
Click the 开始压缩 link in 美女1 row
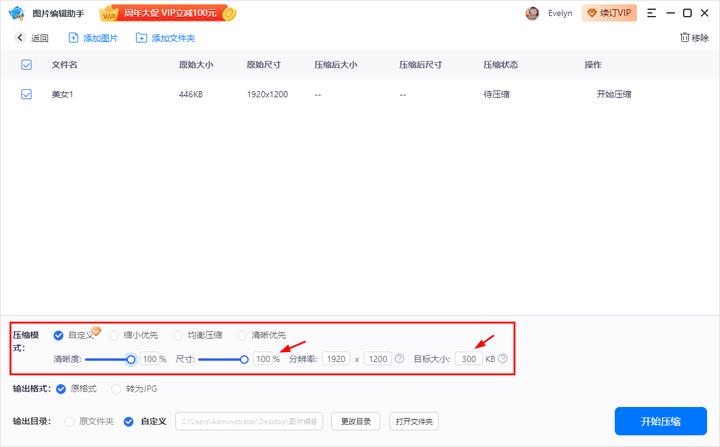pyautogui.click(x=614, y=94)
